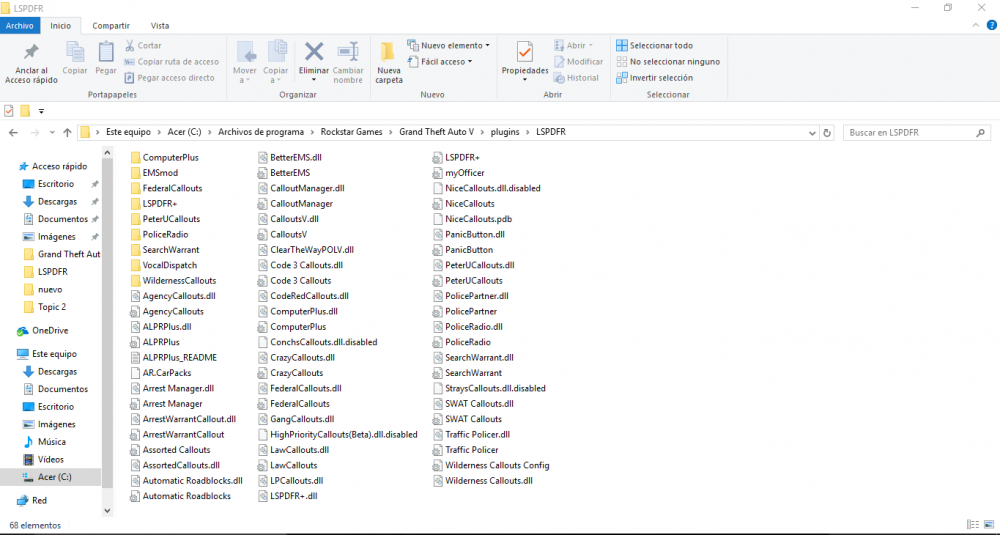Open the quick access toolbar customize dropdown
The width and height of the screenshot is (1000, 535).
click(41, 111)
